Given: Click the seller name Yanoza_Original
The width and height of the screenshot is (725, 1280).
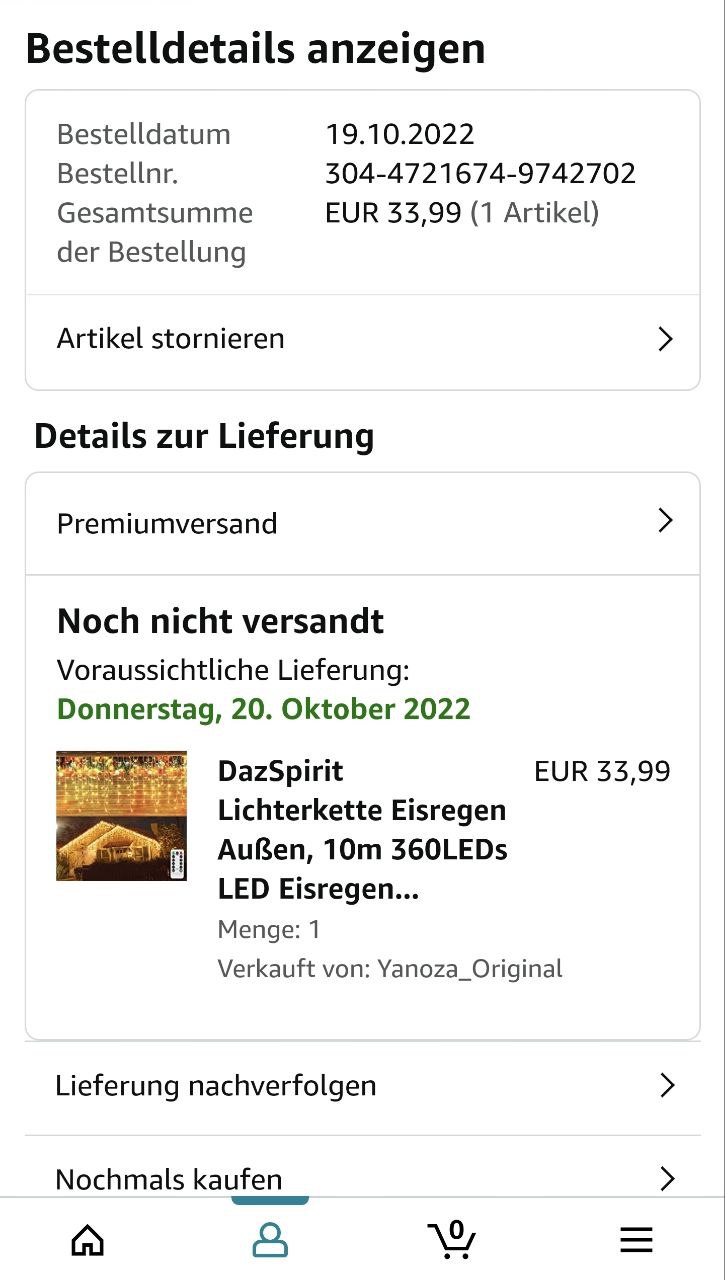Looking at the screenshot, I should 470,969.
